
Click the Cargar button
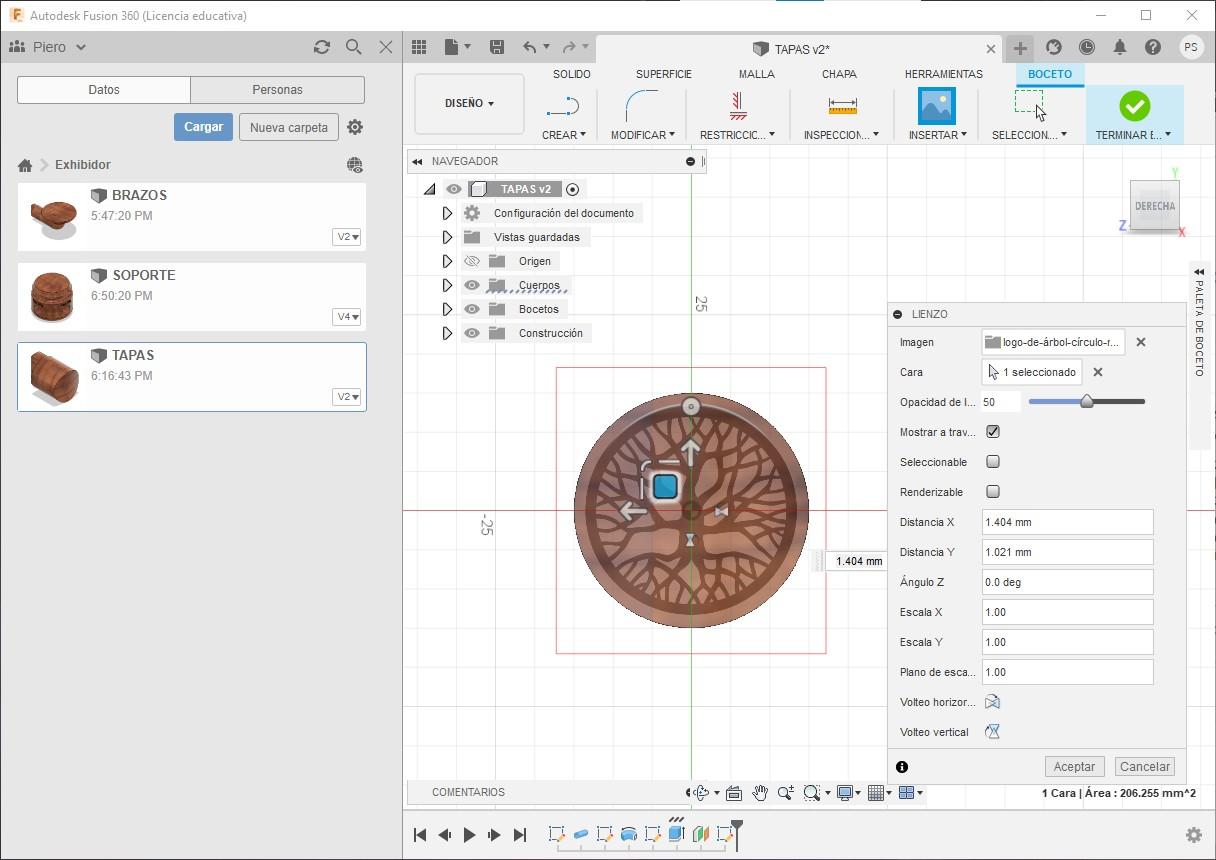pyautogui.click(x=203, y=127)
